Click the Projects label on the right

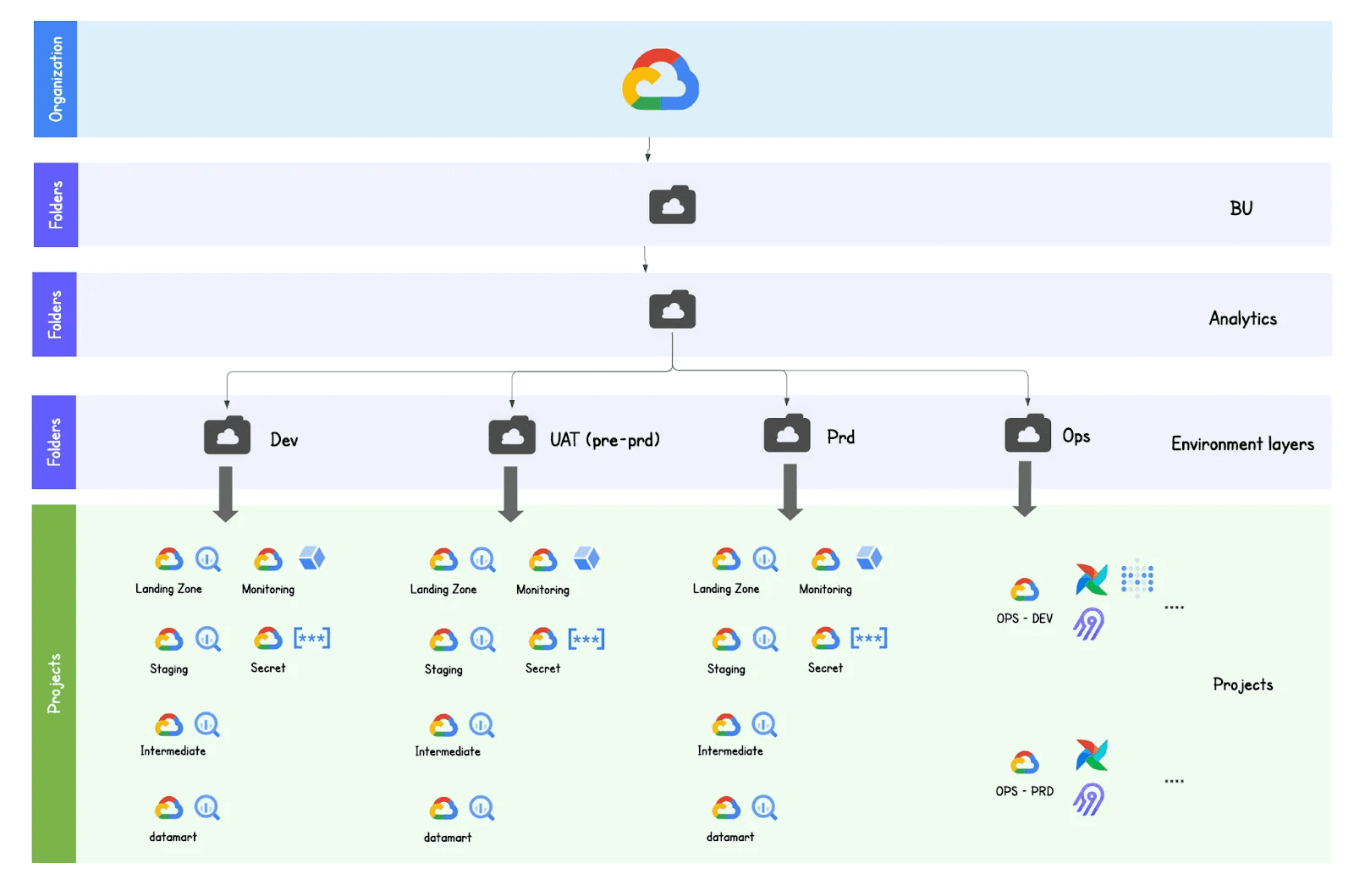point(1242,684)
